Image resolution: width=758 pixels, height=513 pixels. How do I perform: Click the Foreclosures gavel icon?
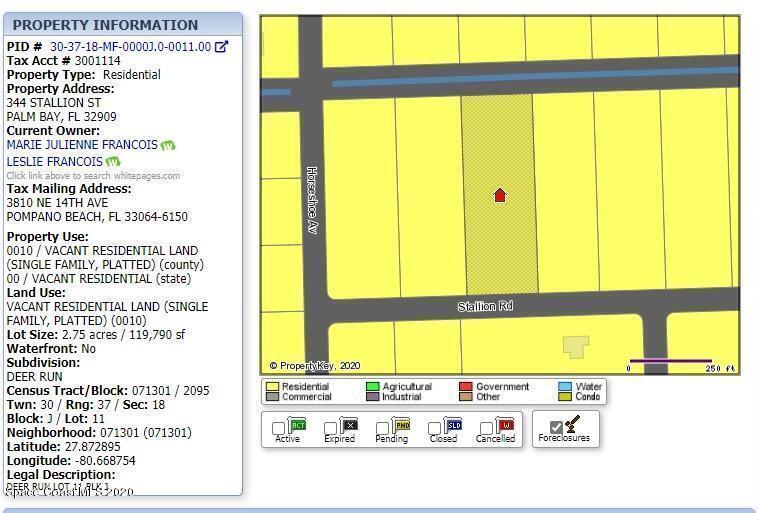click(x=573, y=424)
